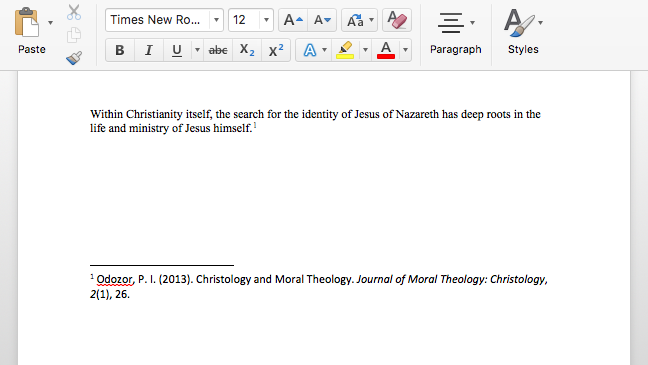
Task: Click the misspelled name 'Odozor' in footnote
Action: pos(115,279)
